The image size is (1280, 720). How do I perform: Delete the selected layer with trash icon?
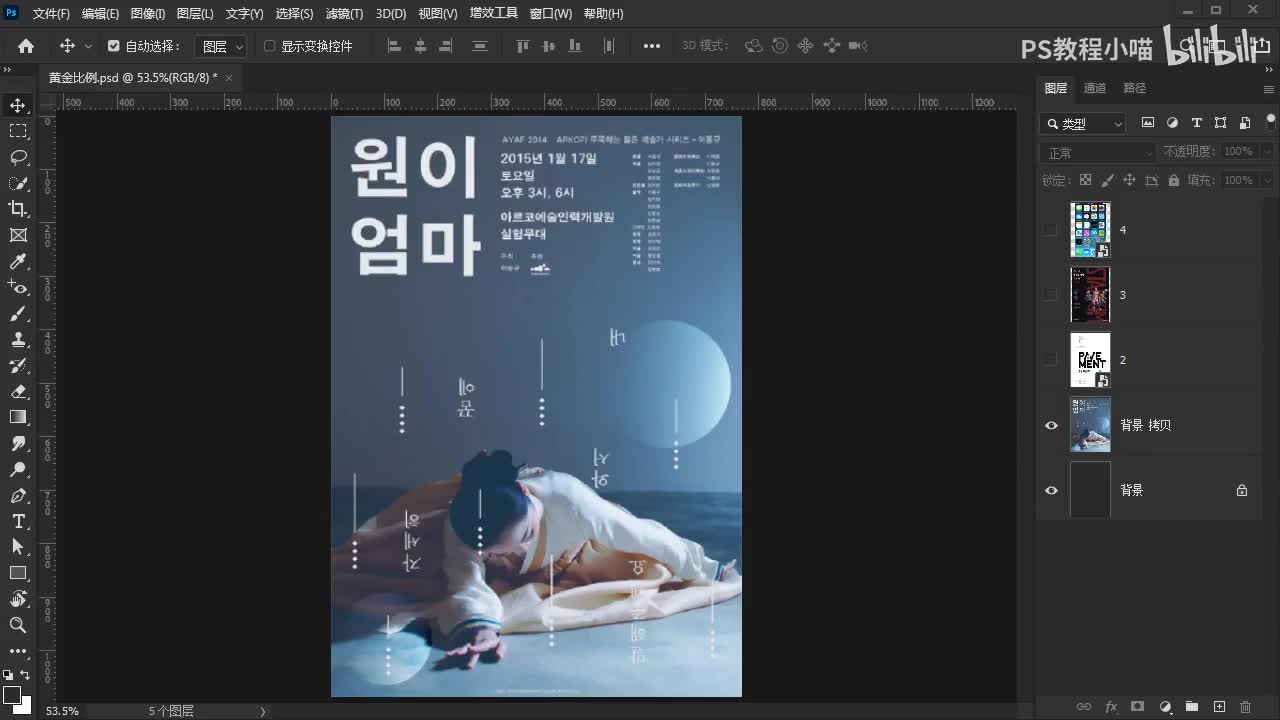tap(1246, 707)
